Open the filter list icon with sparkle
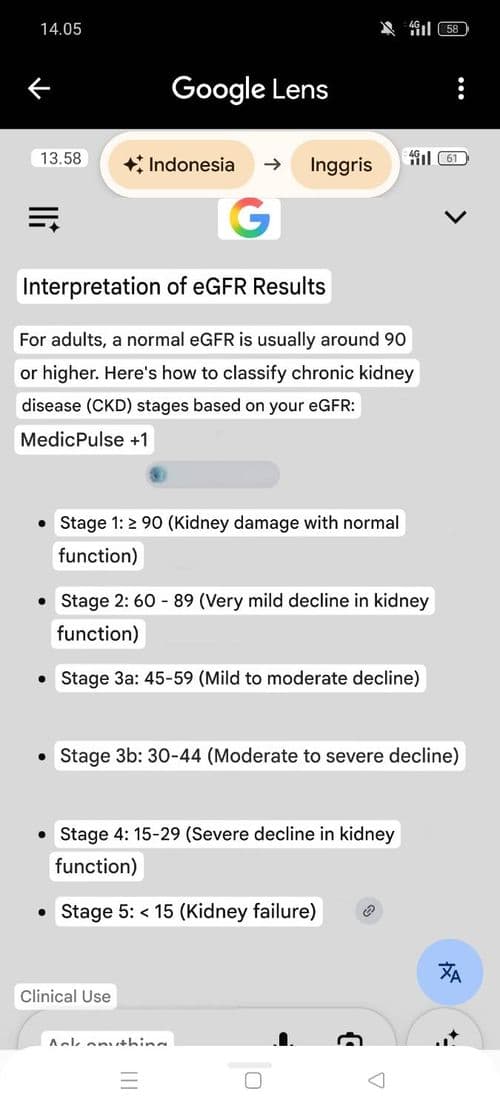 pyautogui.click(x=44, y=218)
